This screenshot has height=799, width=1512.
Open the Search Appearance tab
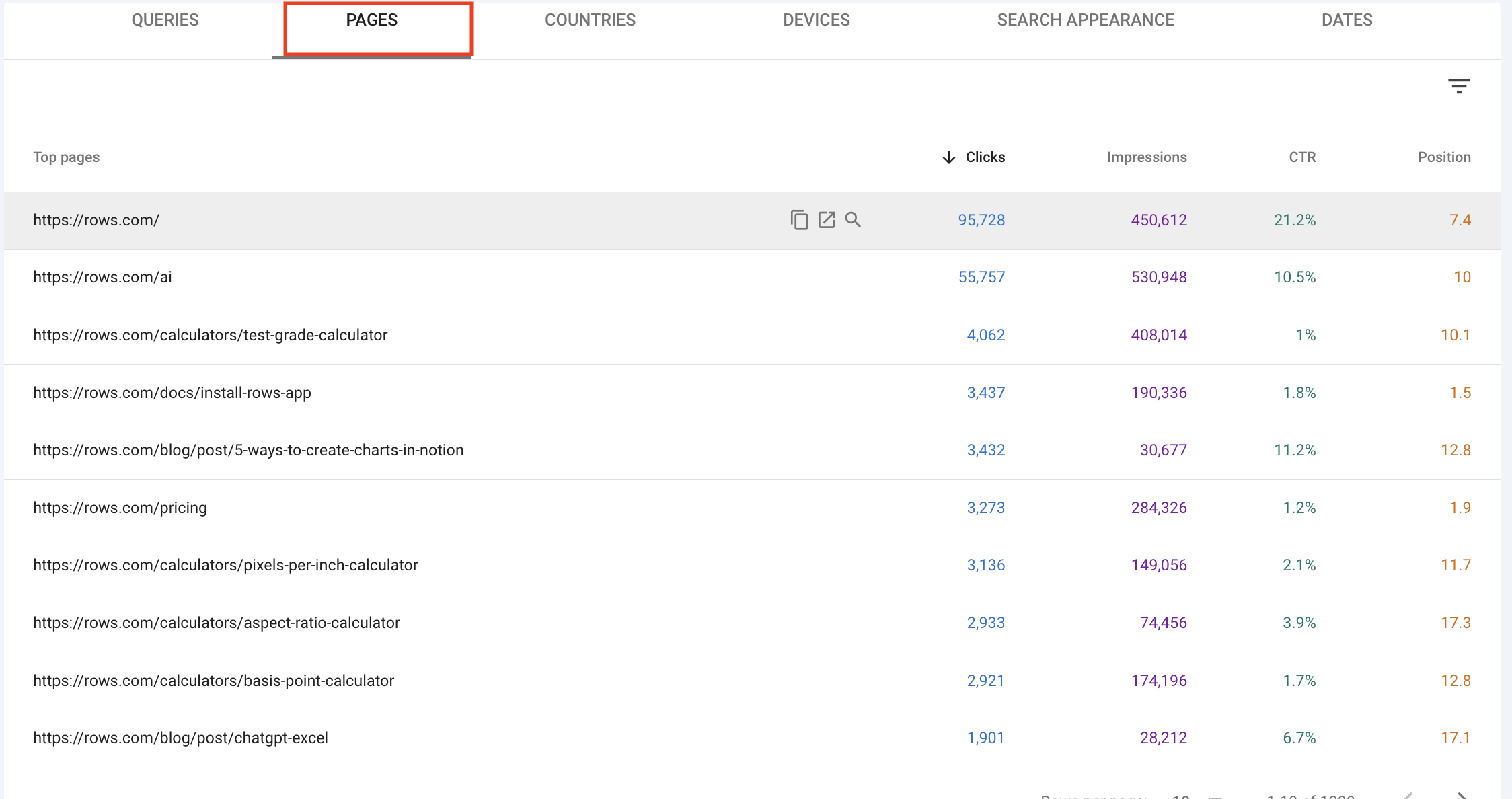click(x=1086, y=20)
